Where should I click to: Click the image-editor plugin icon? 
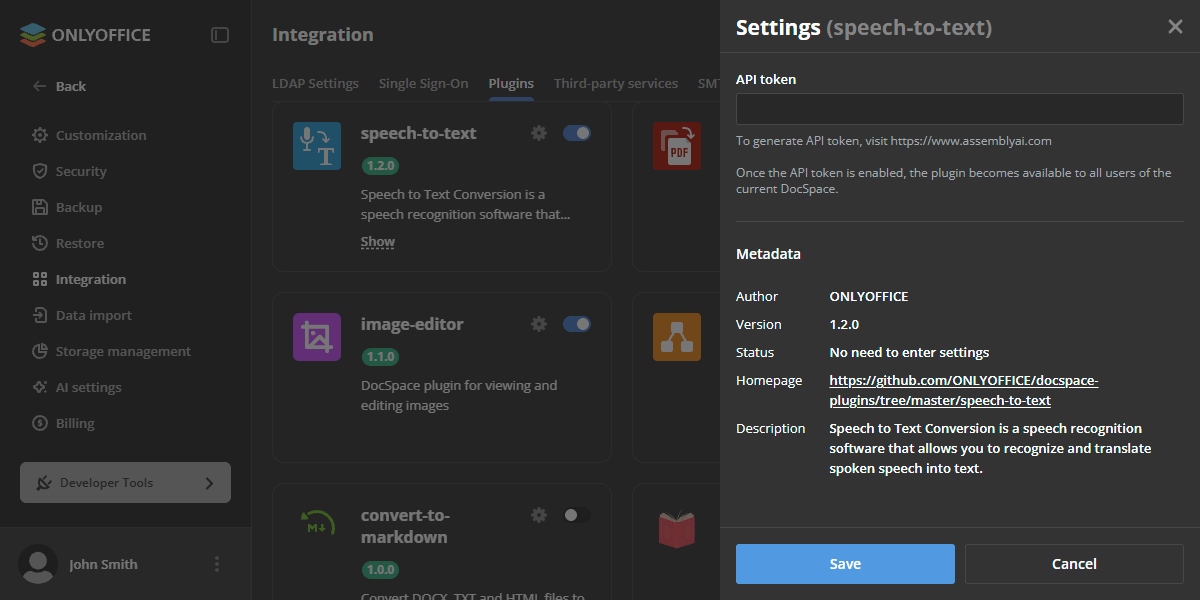pyautogui.click(x=317, y=337)
